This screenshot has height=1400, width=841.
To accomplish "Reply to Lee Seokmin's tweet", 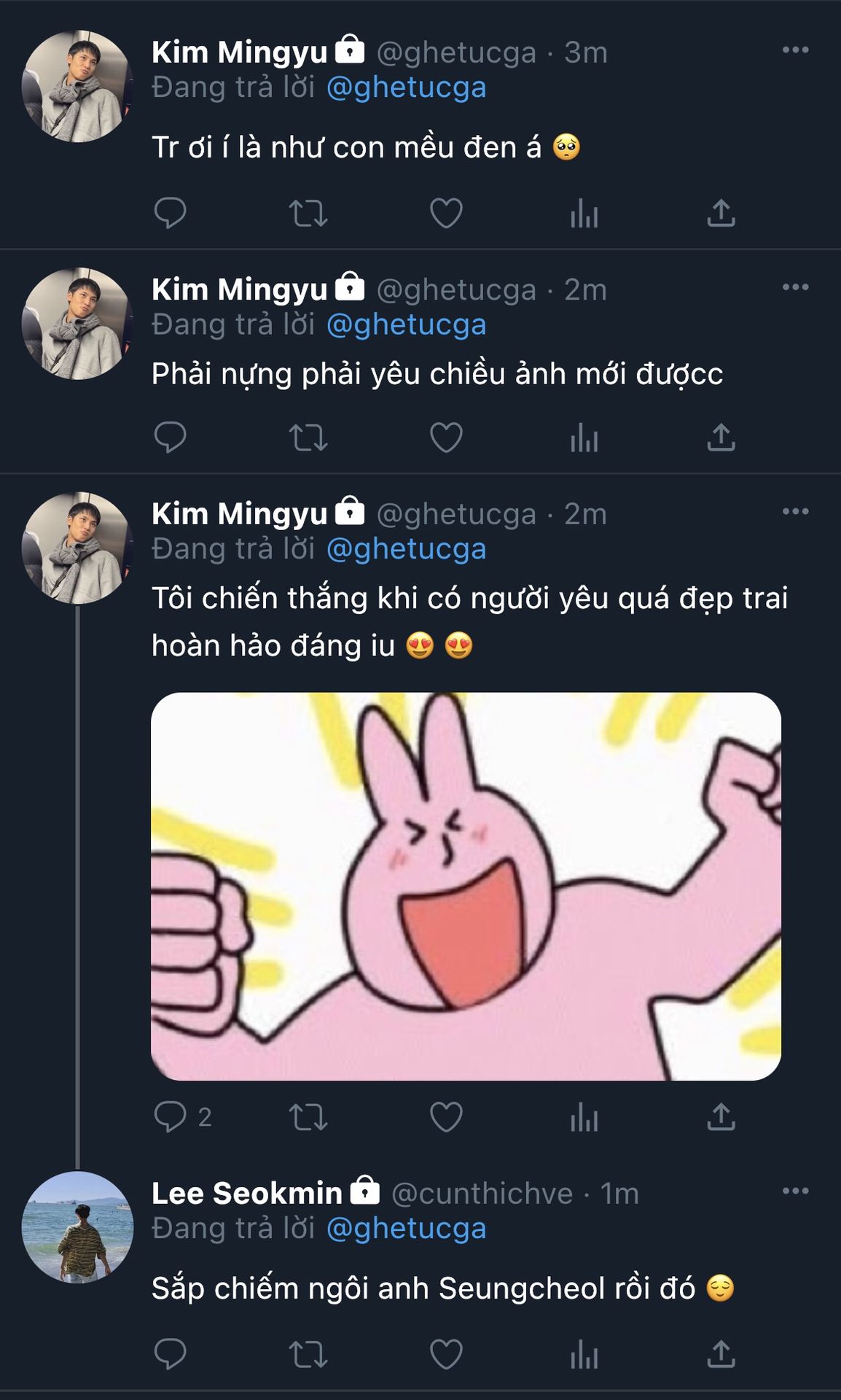I will [171, 1355].
